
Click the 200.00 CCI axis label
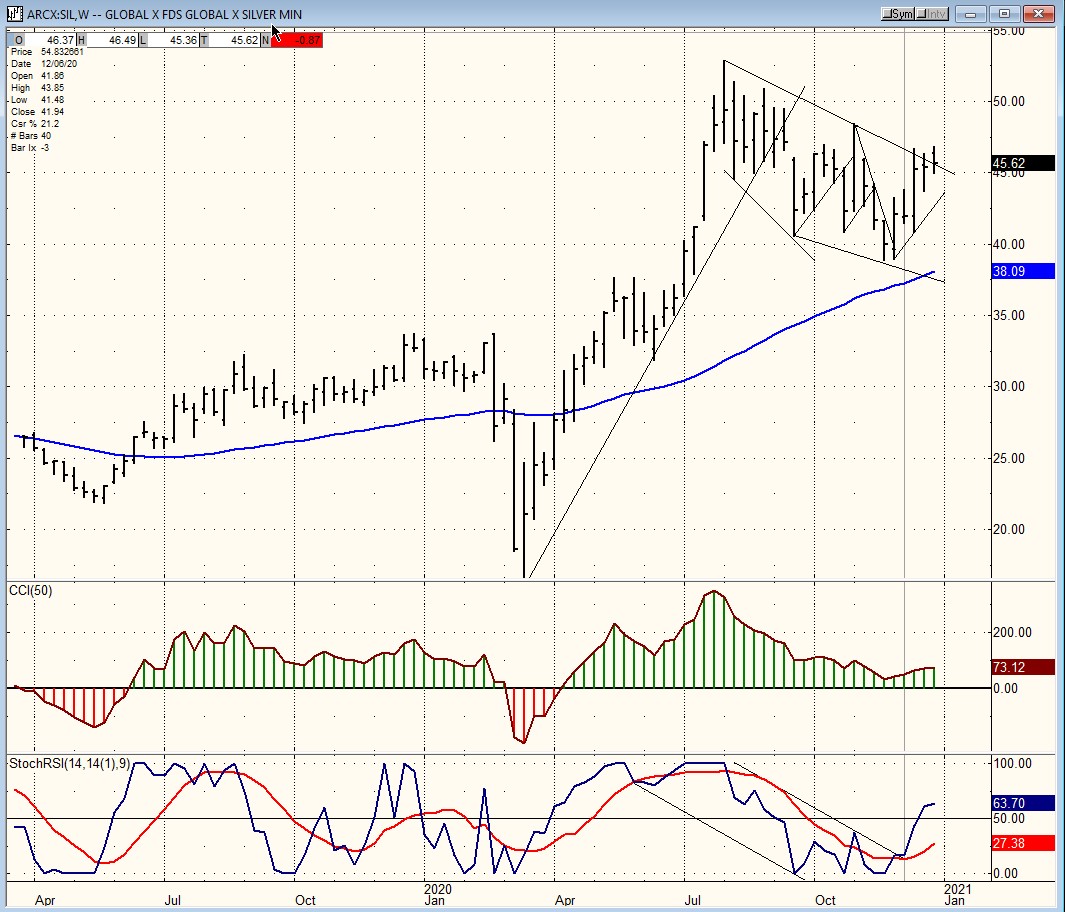pos(1012,632)
